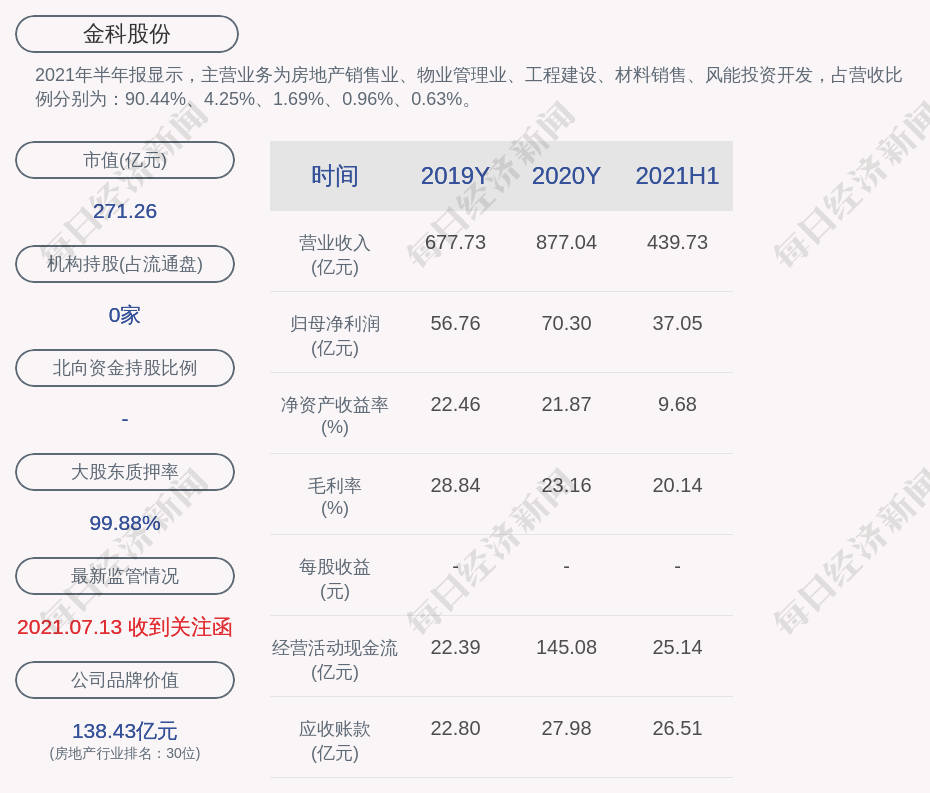The image size is (930, 793).
Task: Click the 归母净利润(亿元) row label
Action: tap(335, 336)
